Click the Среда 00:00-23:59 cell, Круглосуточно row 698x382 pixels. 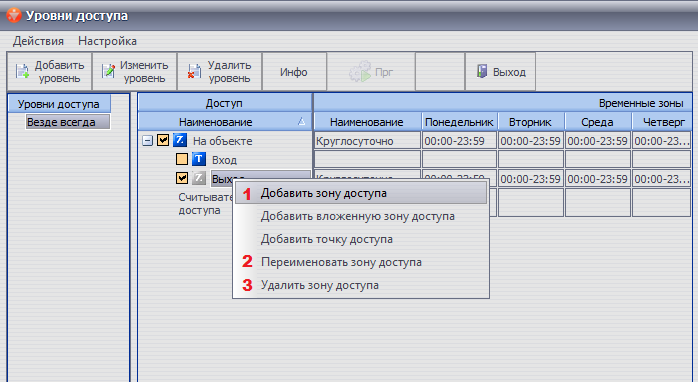point(598,140)
